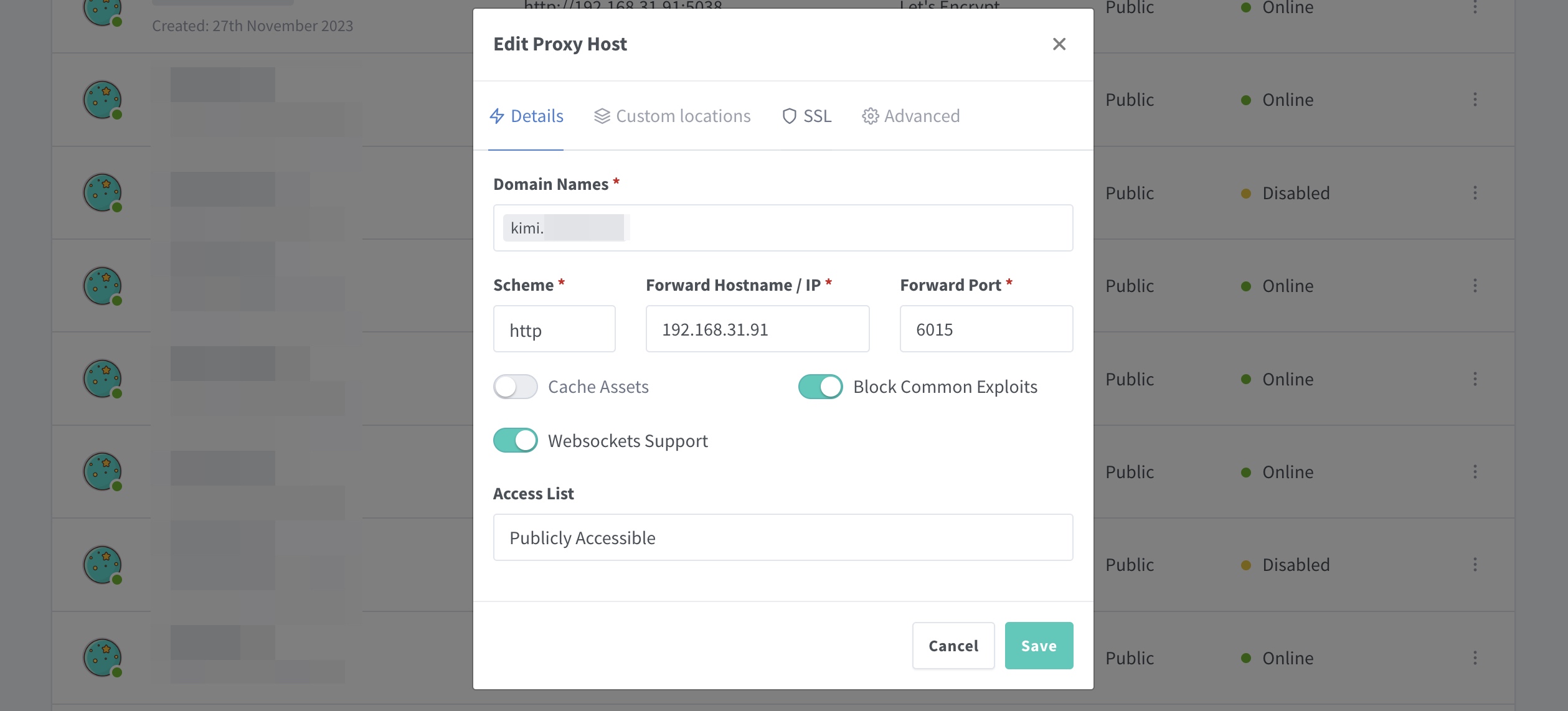Click the Domain Names tag input field
The height and width of the screenshot is (711, 1568).
[783, 228]
